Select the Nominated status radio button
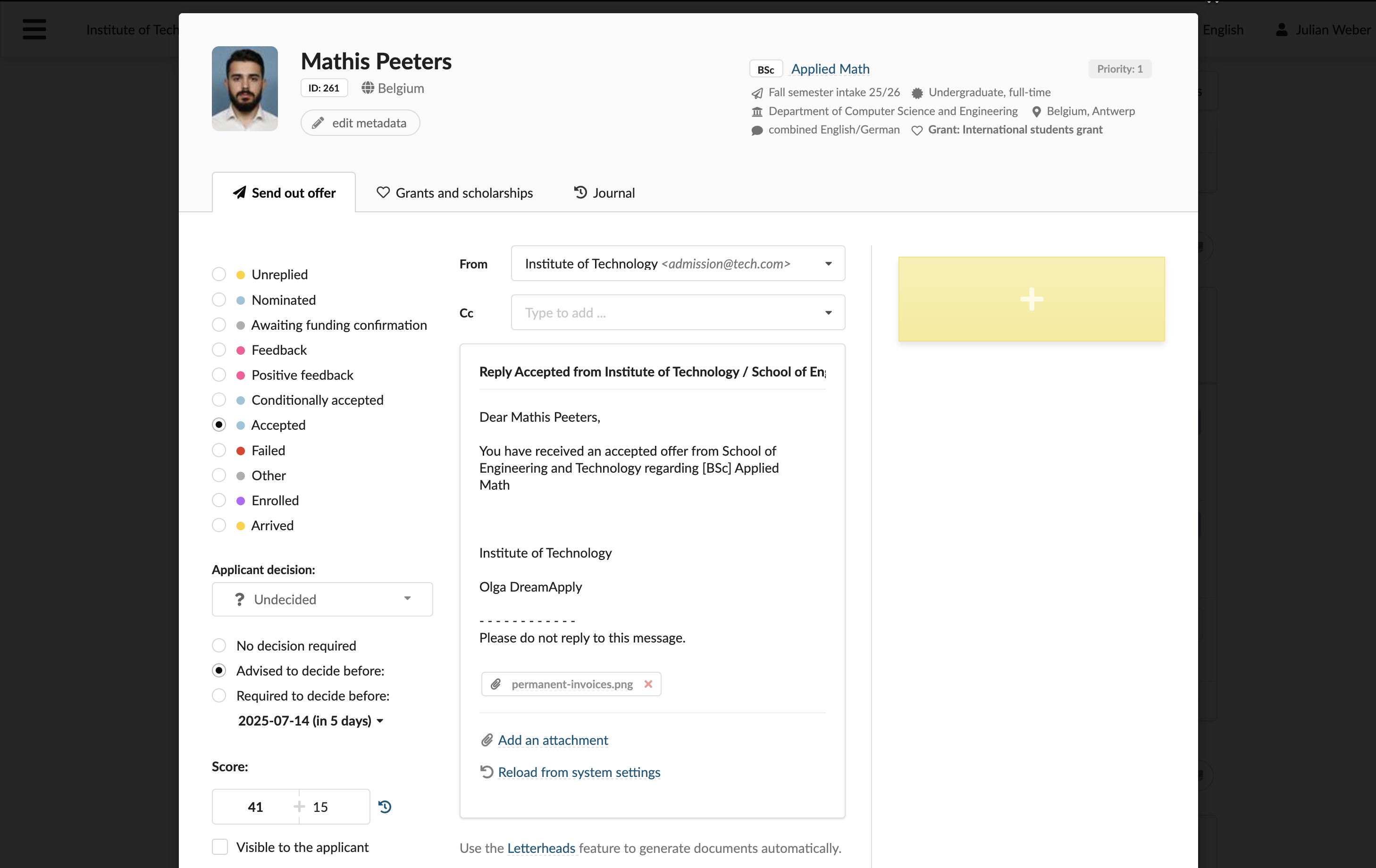The height and width of the screenshot is (868, 1376). point(219,300)
